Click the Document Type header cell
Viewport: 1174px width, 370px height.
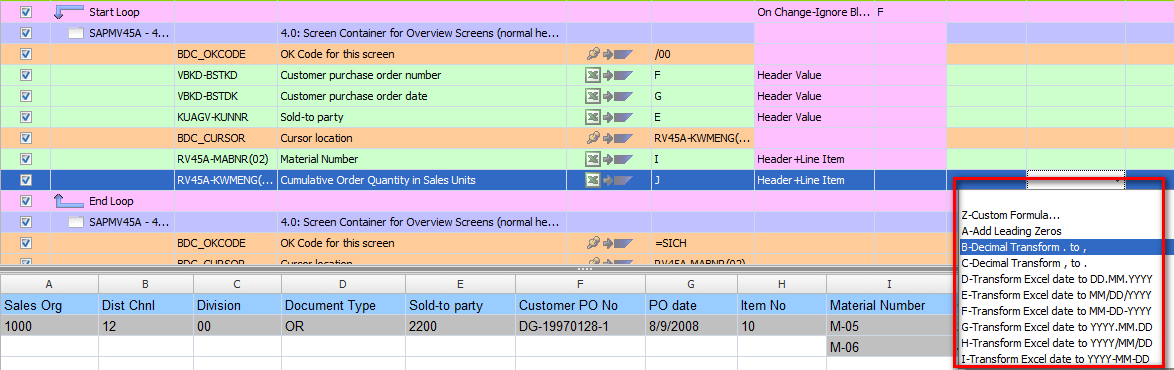pyautogui.click(x=342, y=305)
